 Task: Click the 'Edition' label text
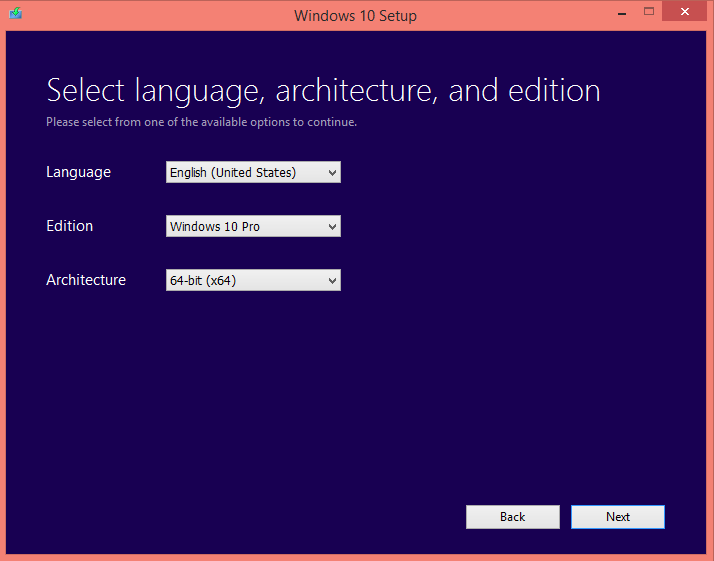70,226
